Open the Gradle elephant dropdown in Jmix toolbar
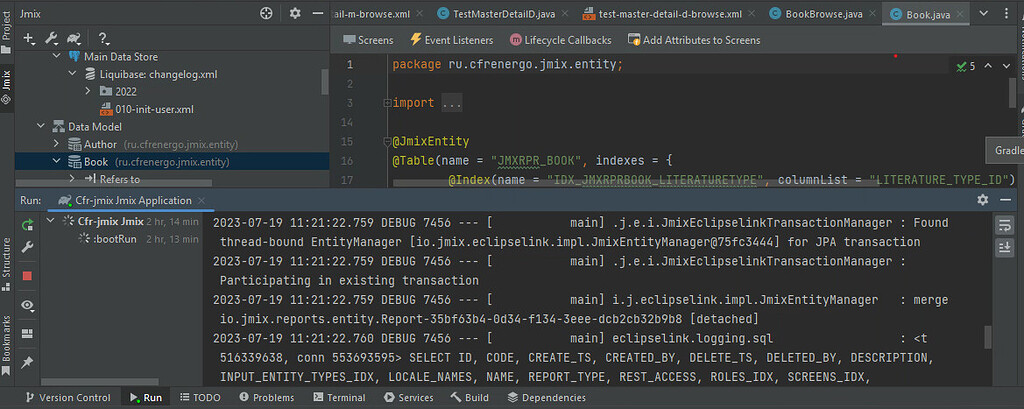The width and height of the screenshot is (1024, 409). 74,39
